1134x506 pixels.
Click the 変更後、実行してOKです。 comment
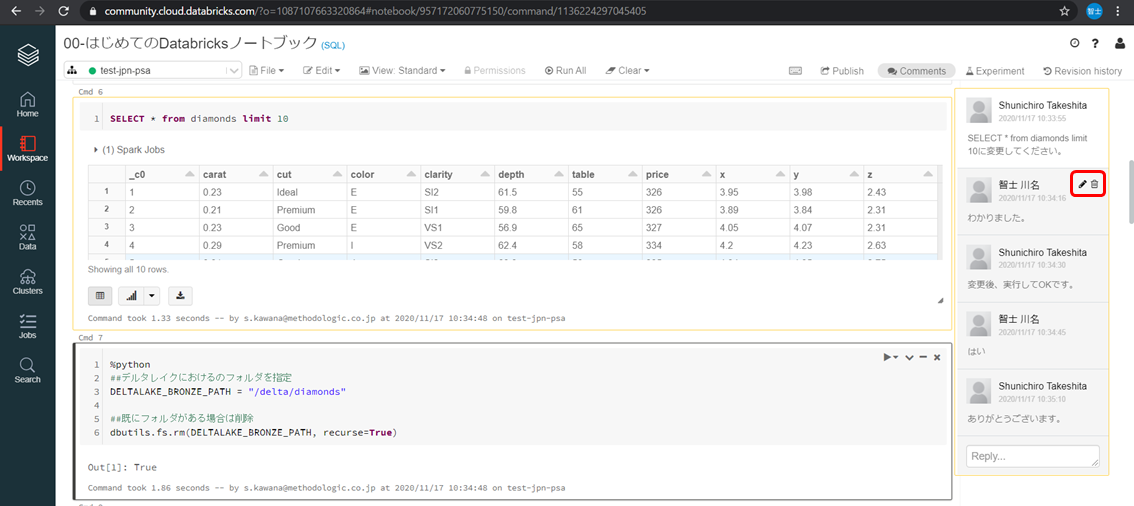click(x=1020, y=284)
